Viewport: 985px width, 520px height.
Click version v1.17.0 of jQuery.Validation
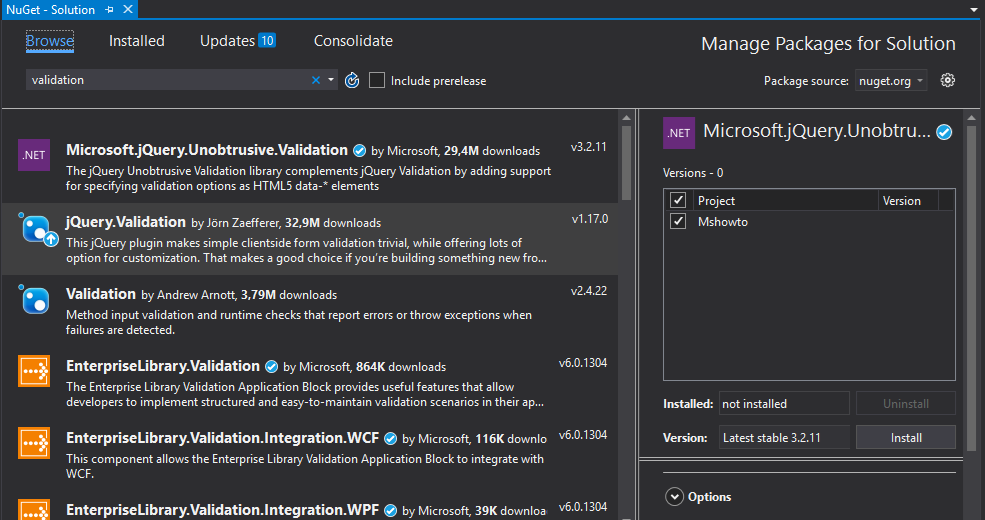(x=589, y=219)
